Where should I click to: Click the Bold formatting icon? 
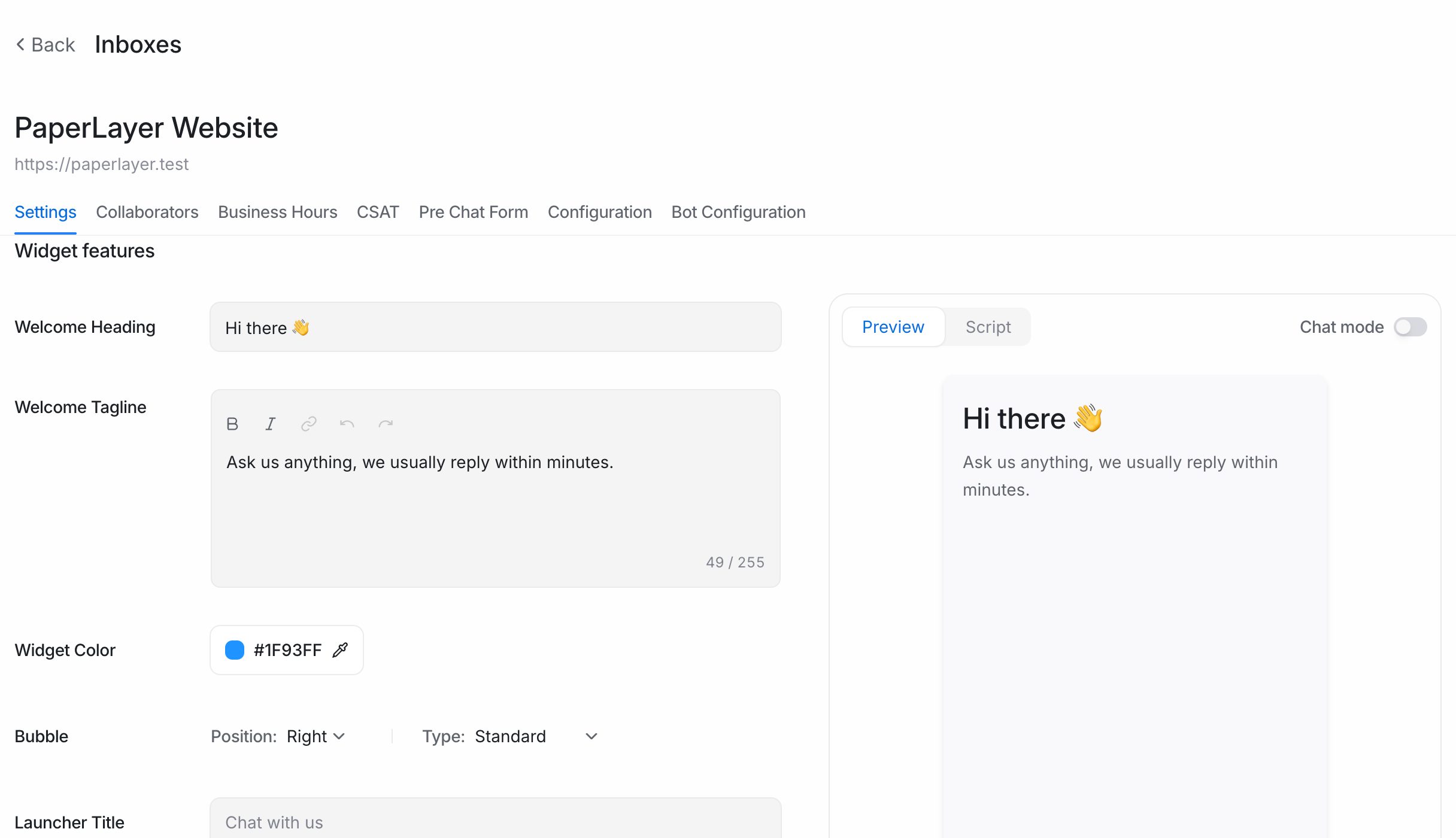pos(232,424)
